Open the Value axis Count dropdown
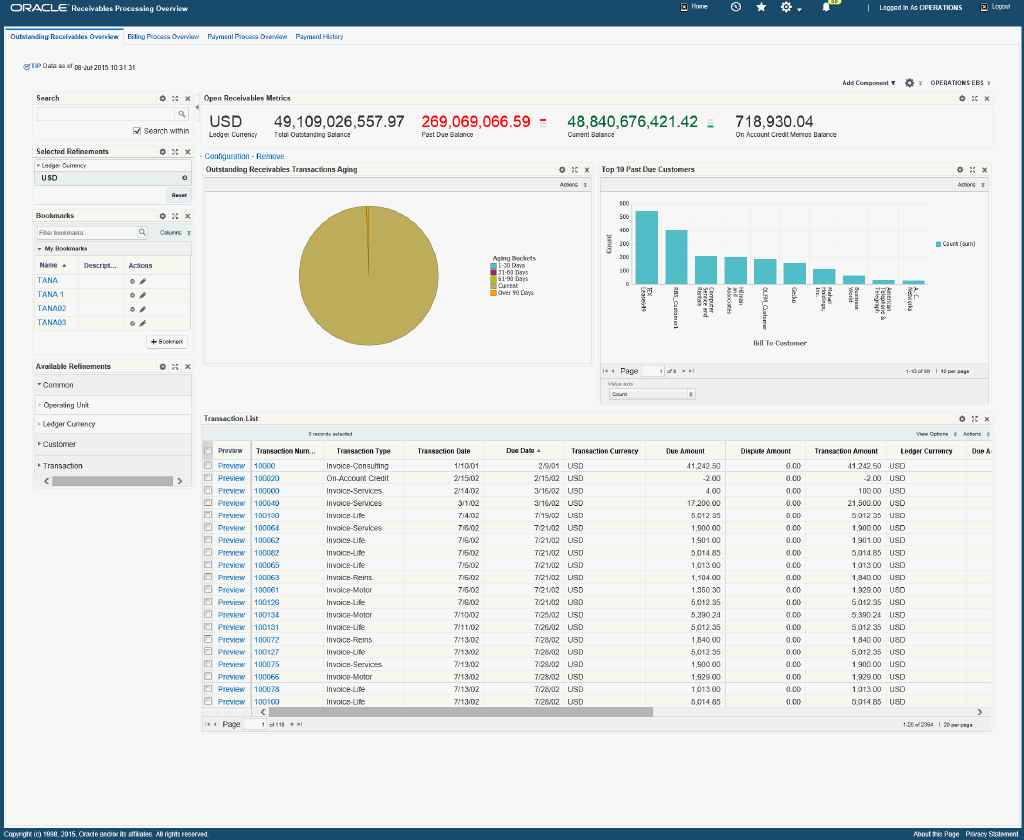 [x=650, y=394]
